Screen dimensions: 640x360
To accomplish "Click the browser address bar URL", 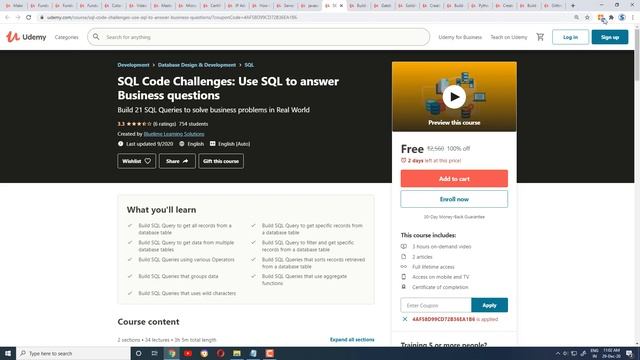I will point(172,18).
